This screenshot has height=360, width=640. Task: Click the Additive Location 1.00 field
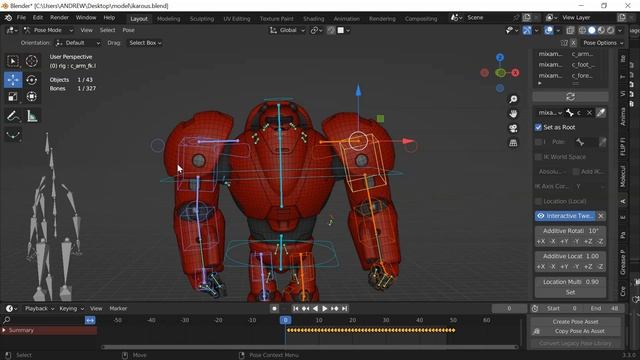[x=570, y=256]
